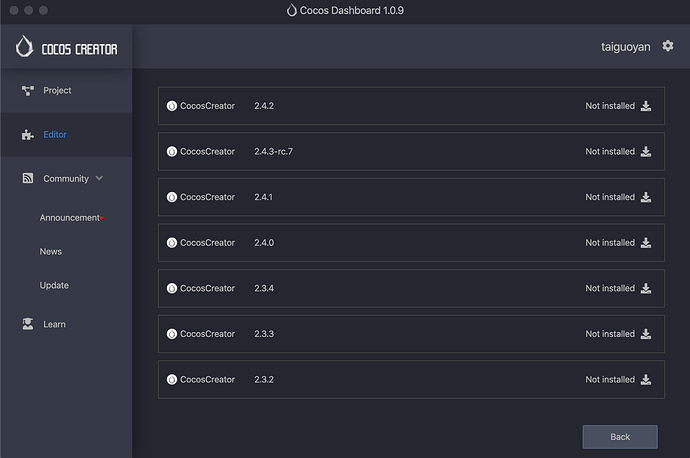Viewport: 690px width, 458px height.
Task: Collapse the Community section chevron
Action: tap(98, 179)
